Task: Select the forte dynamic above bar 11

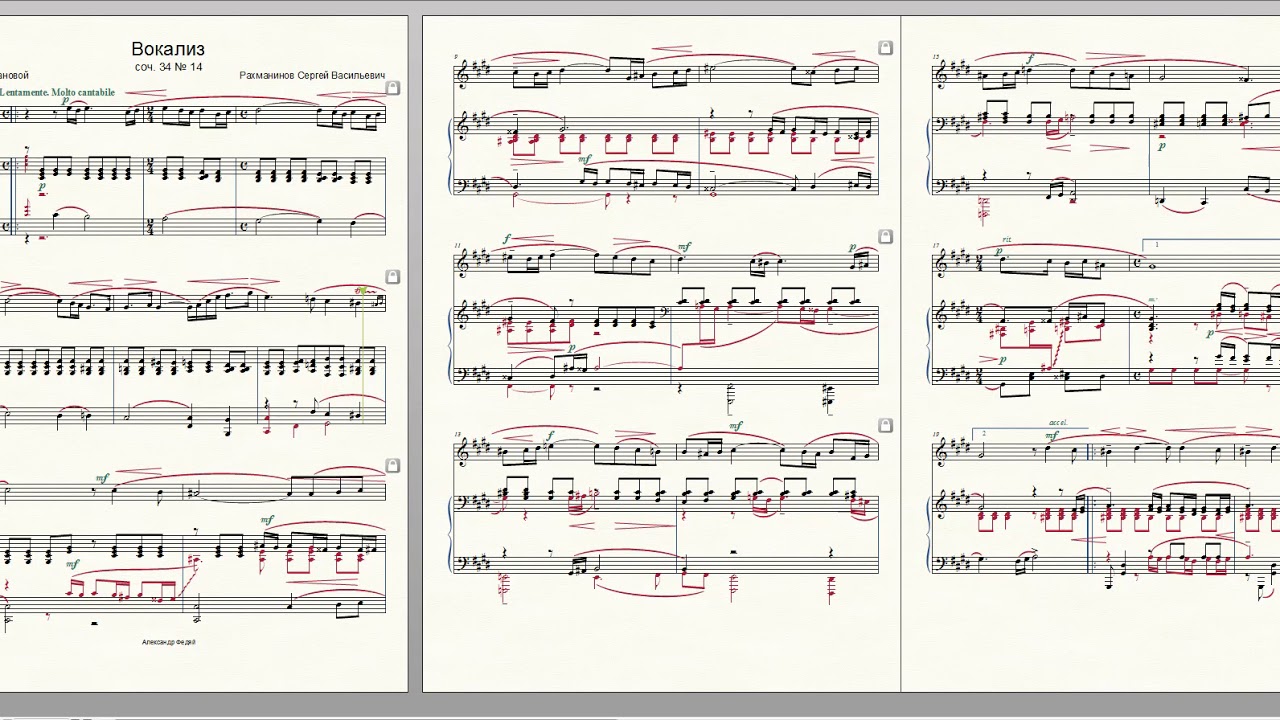Action: (507, 240)
